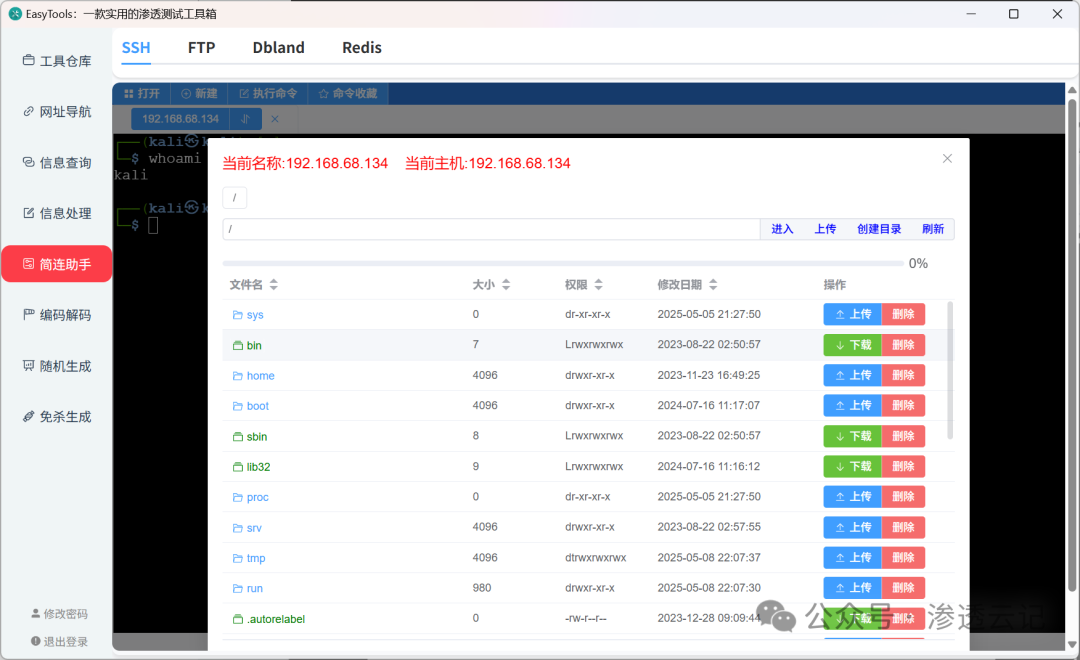Sort the list by 大小 column
This screenshot has width=1080, height=660.
coord(491,285)
